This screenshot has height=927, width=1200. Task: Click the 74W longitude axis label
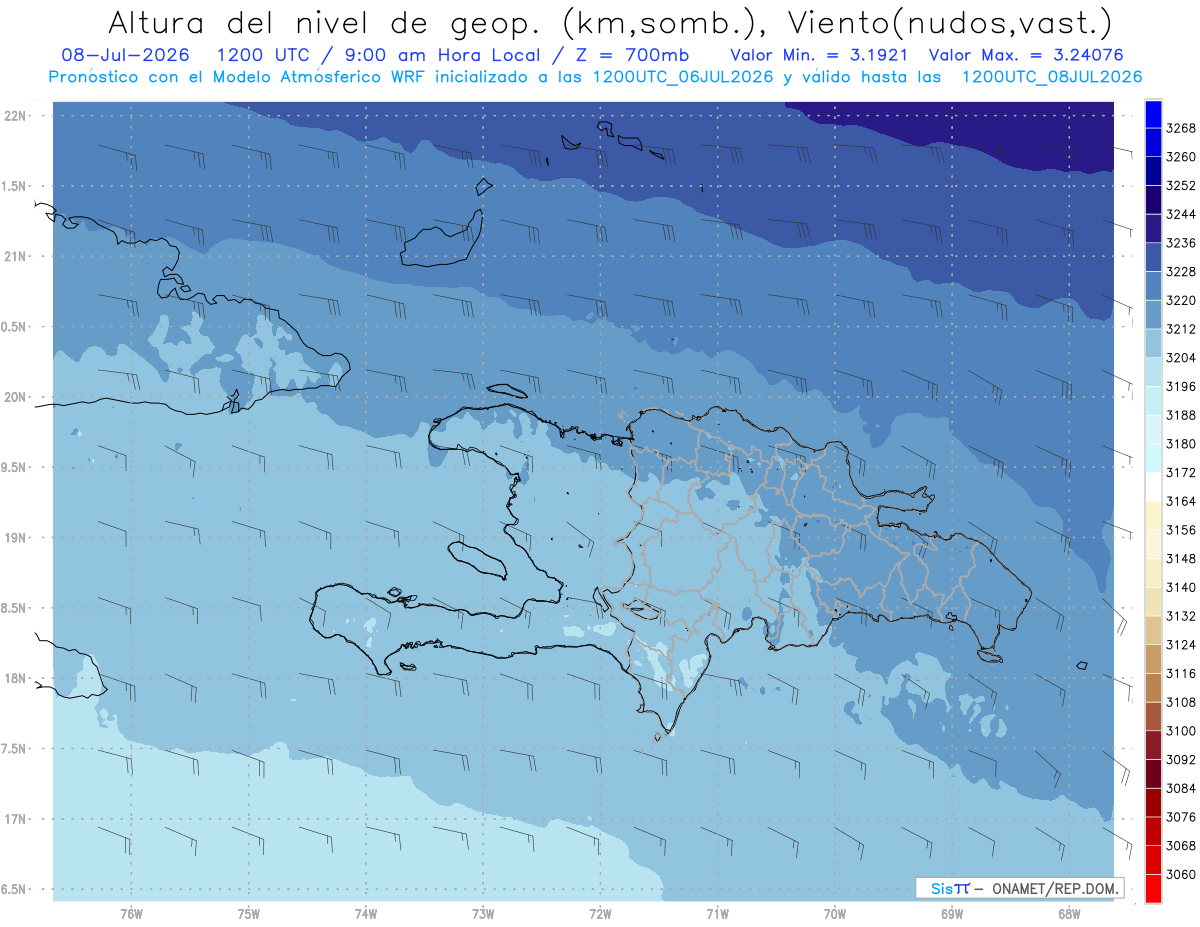pos(366,913)
